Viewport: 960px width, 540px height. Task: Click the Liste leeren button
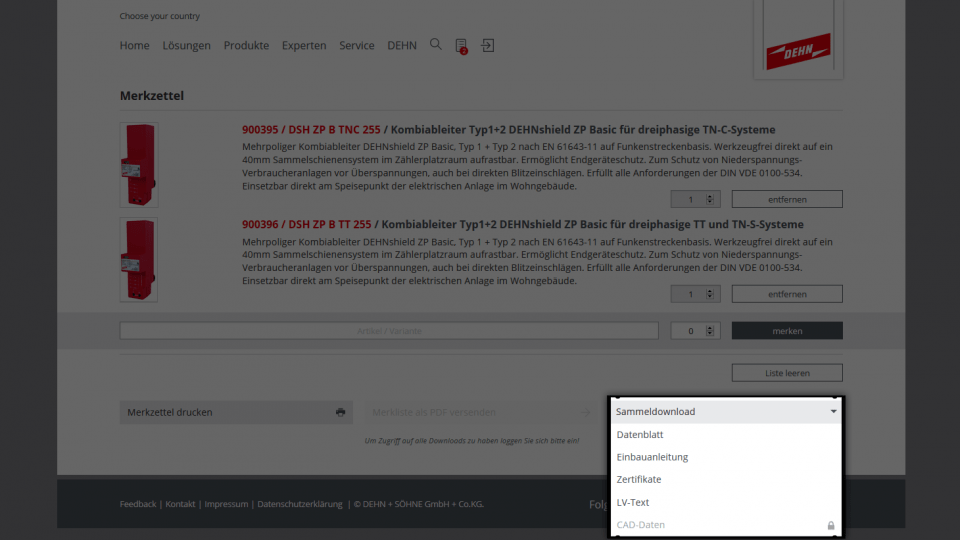787,373
